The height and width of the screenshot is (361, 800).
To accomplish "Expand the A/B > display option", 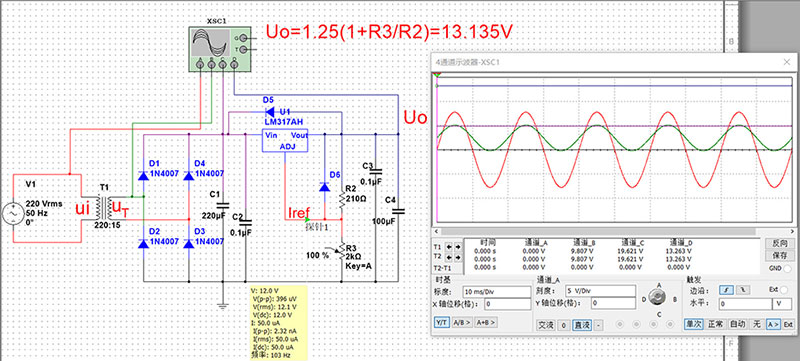I will pyautogui.click(x=462, y=322).
